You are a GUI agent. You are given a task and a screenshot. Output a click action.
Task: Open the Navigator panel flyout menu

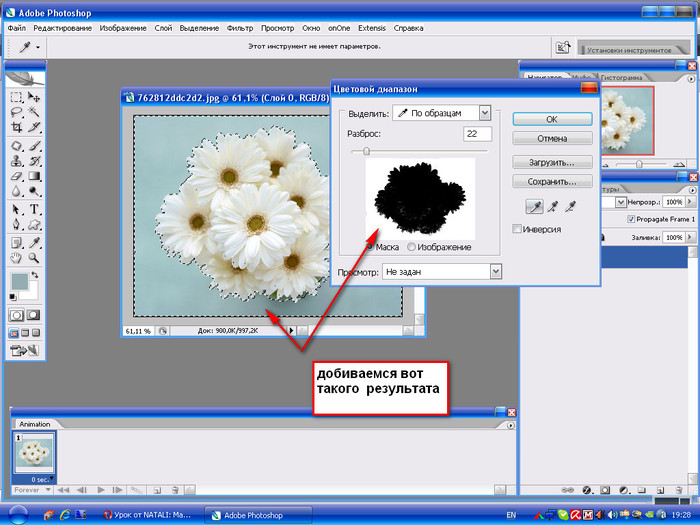tap(691, 79)
